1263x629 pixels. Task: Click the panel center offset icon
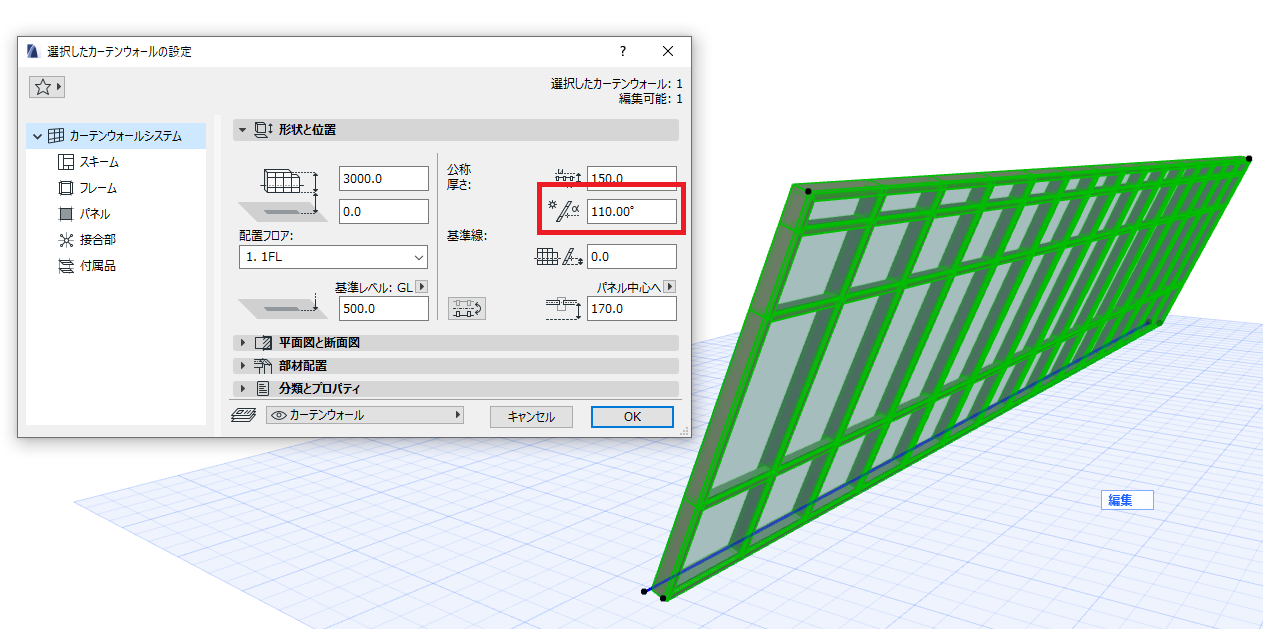(x=565, y=308)
